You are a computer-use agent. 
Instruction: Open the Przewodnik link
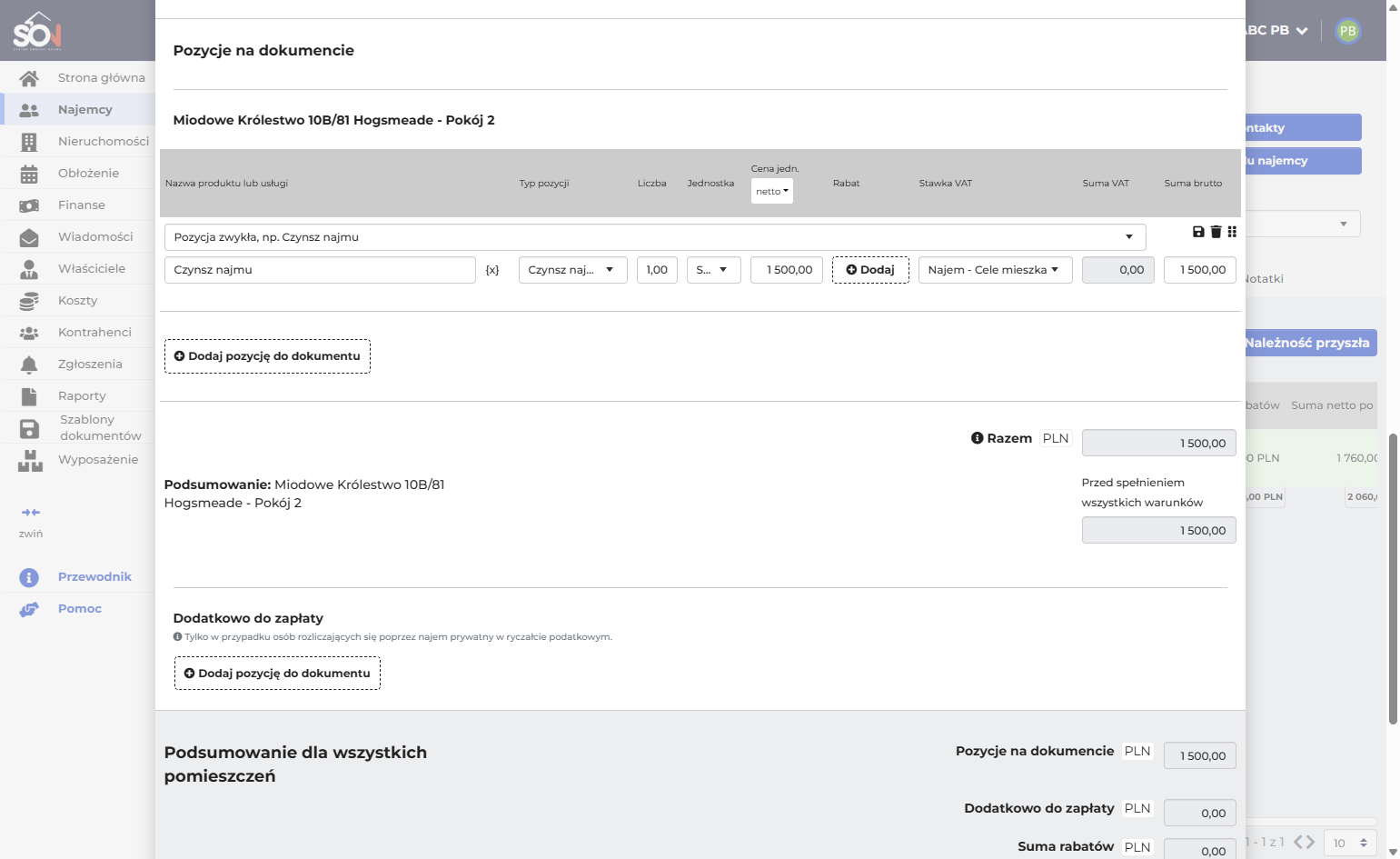click(x=94, y=577)
